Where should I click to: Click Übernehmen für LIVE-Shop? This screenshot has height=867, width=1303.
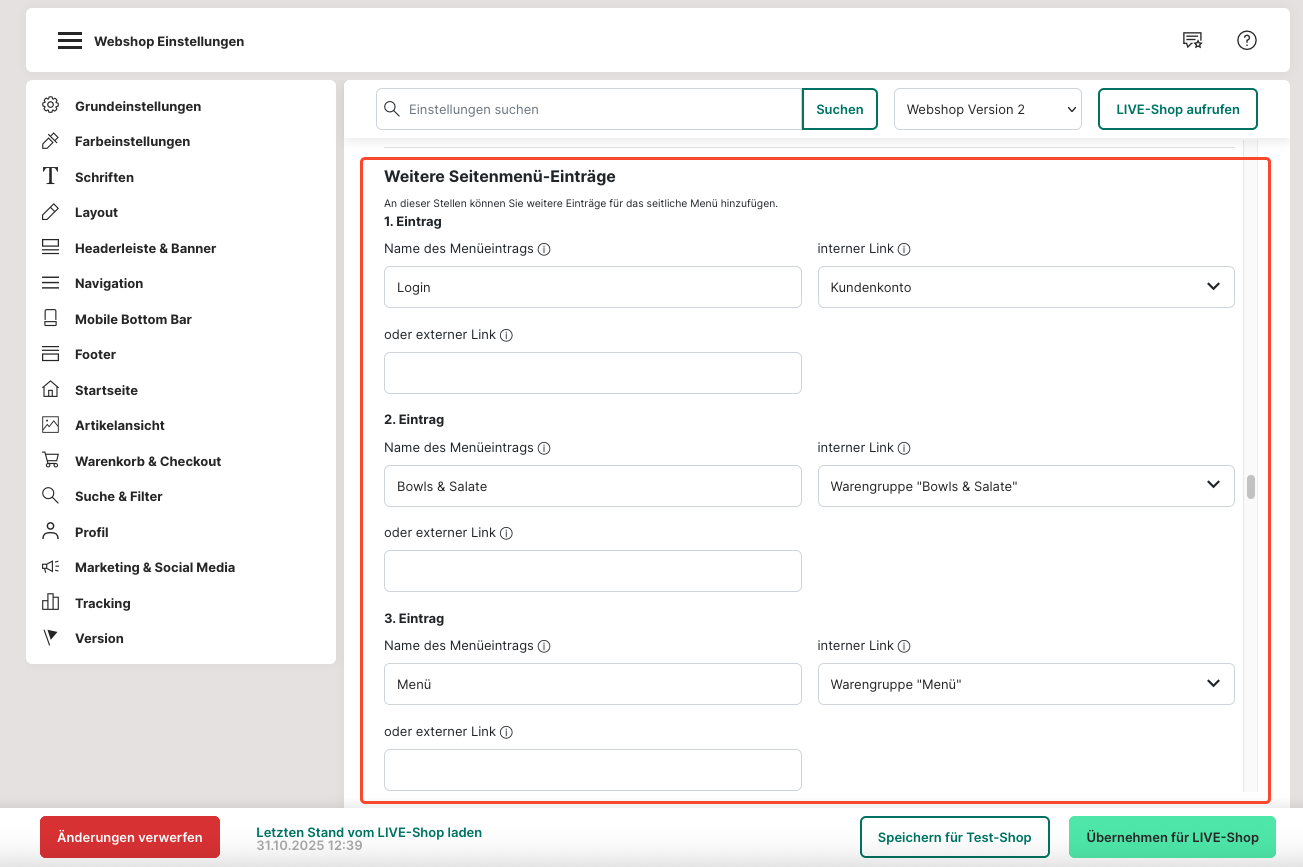(1172, 837)
